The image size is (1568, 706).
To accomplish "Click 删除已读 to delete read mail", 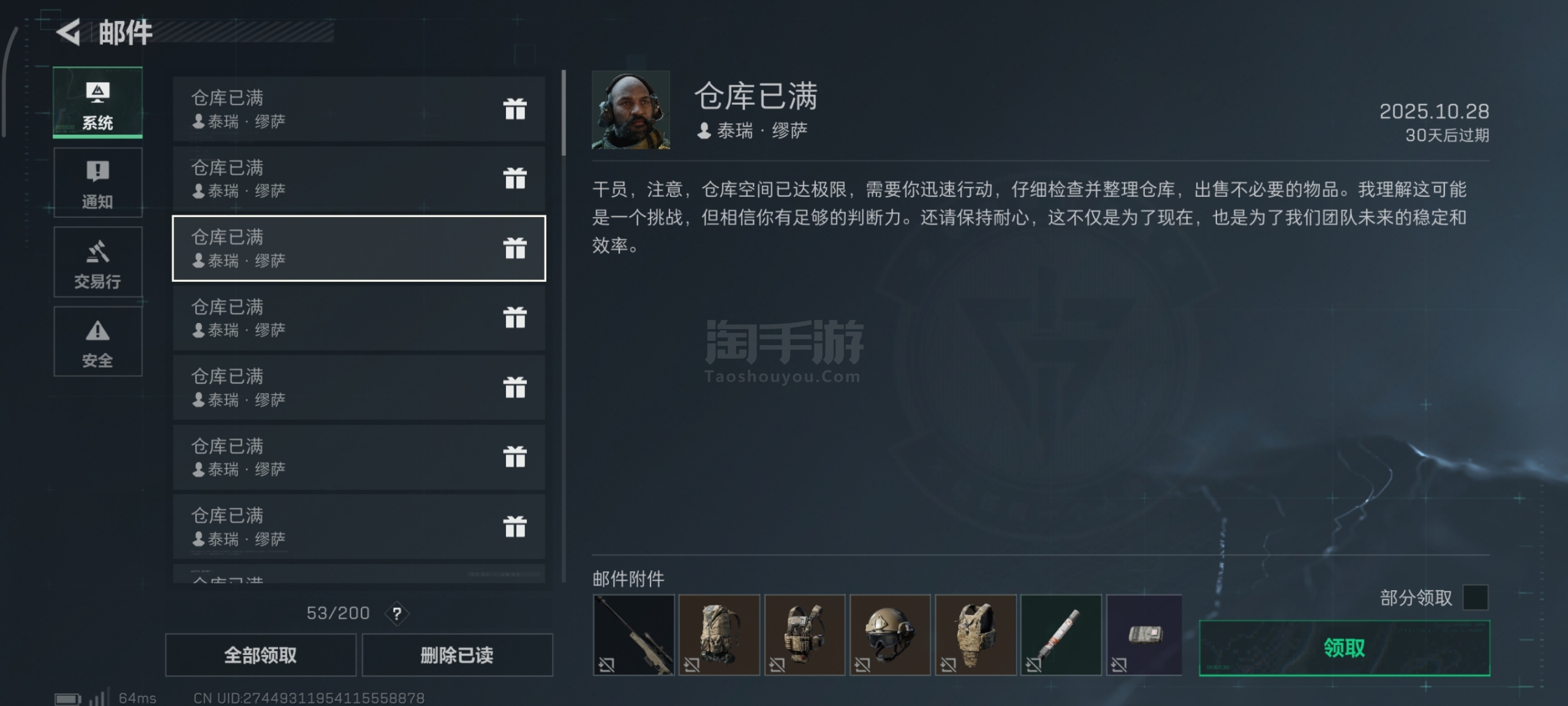I will tap(457, 655).
